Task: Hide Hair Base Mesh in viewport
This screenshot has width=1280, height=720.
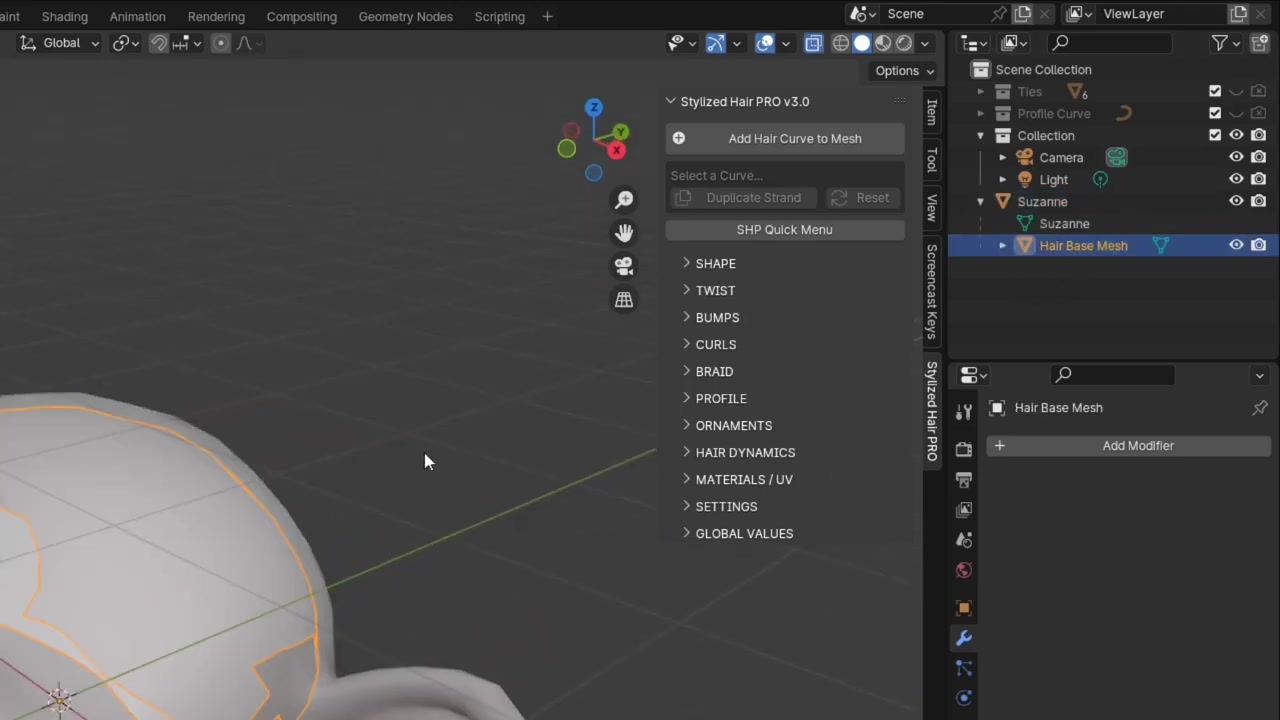Action: tap(1236, 245)
